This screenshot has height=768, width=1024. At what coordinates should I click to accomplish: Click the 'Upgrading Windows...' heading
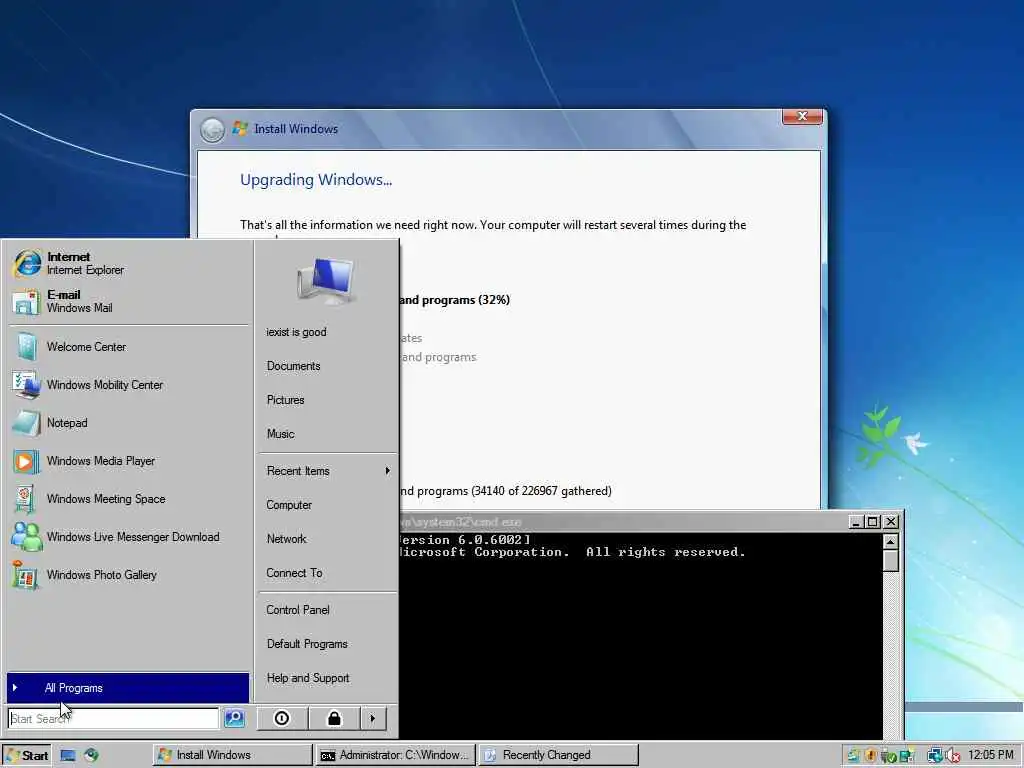click(x=316, y=180)
